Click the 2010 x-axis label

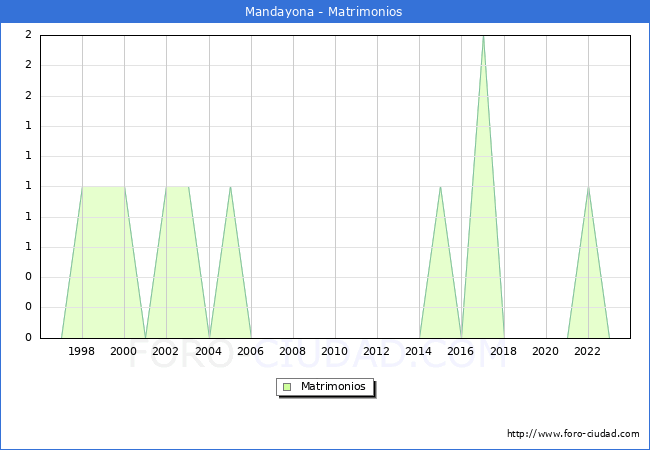[335, 351]
